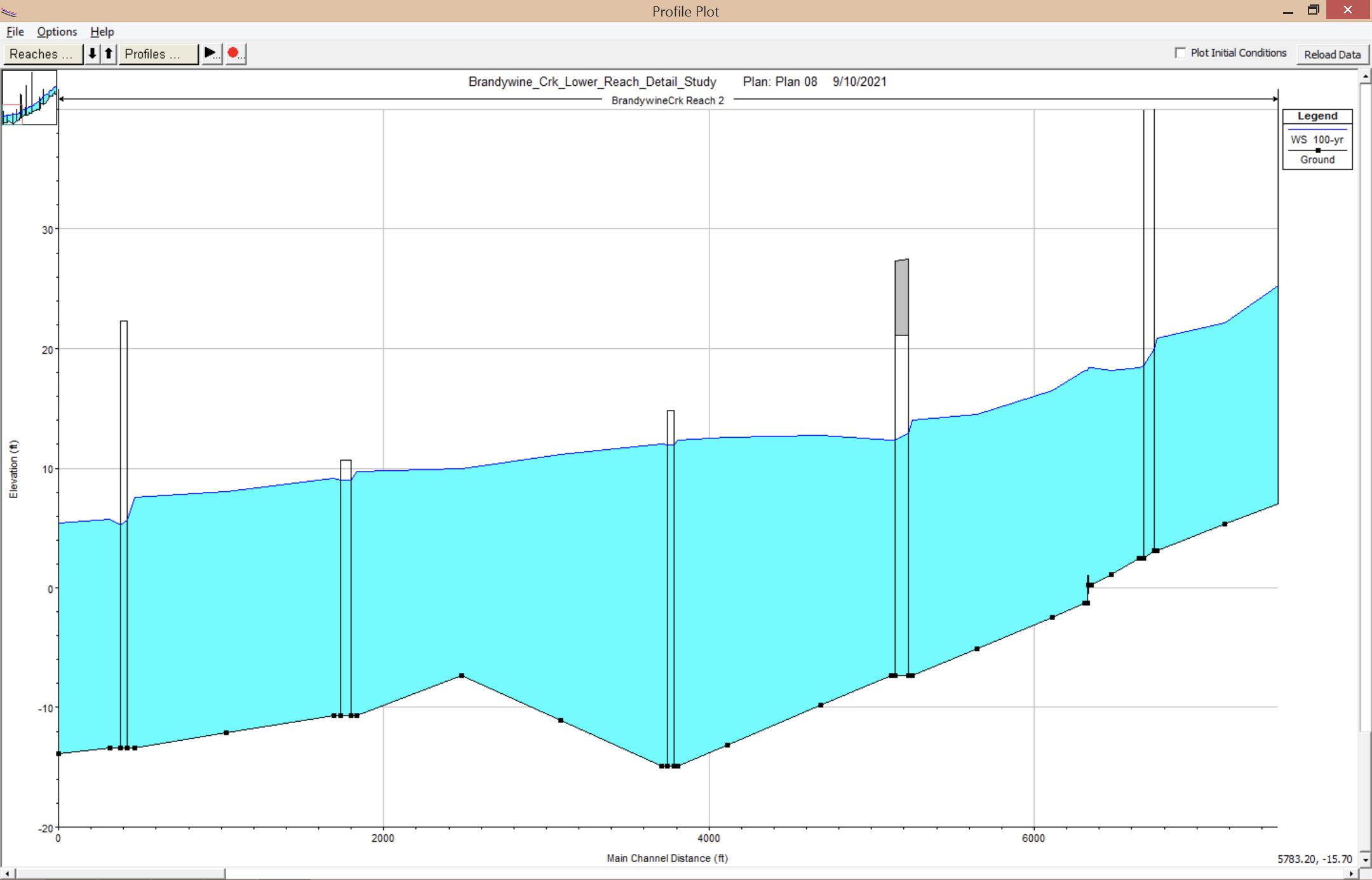
Task: Open the Options menu
Action: click(57, 32)
